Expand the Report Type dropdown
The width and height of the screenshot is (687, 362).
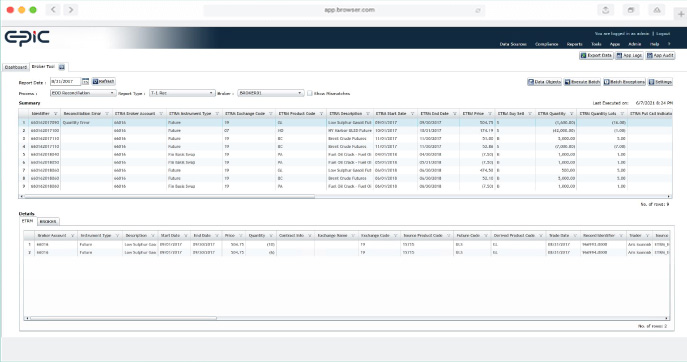[182, 93]
